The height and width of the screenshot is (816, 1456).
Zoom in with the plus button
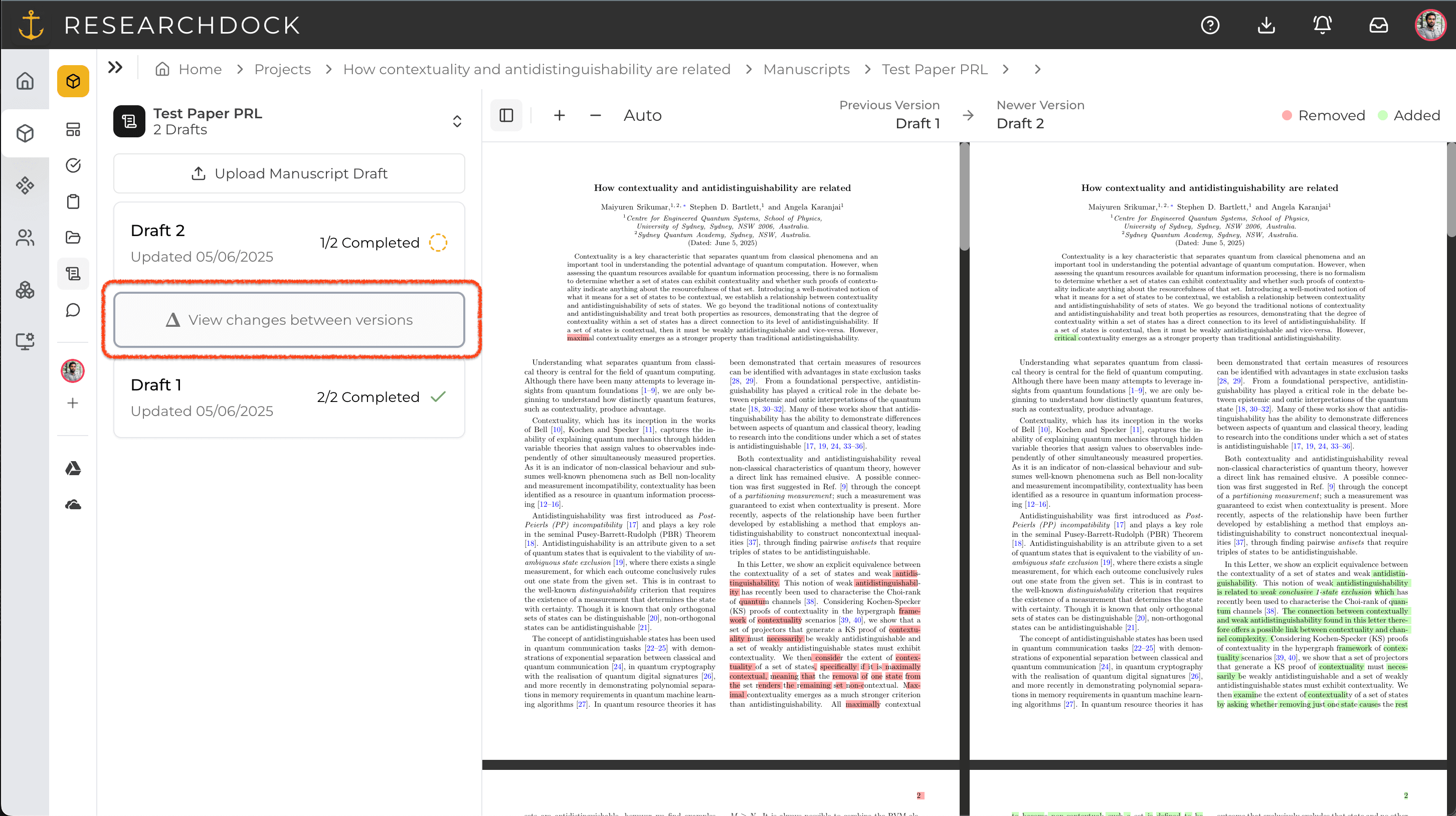559,115
